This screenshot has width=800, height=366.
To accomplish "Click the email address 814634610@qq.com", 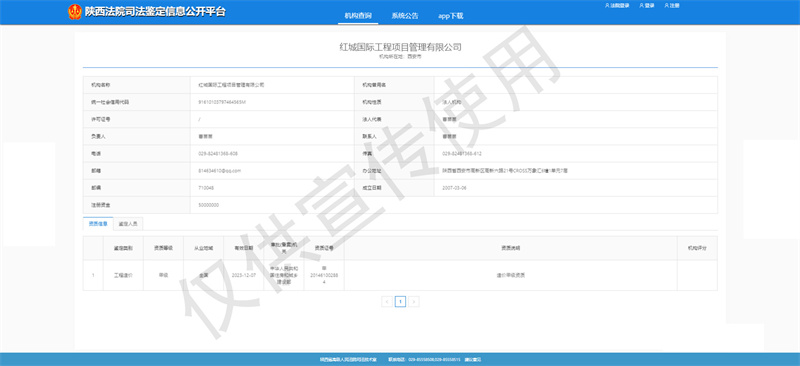I will [219, 170].
